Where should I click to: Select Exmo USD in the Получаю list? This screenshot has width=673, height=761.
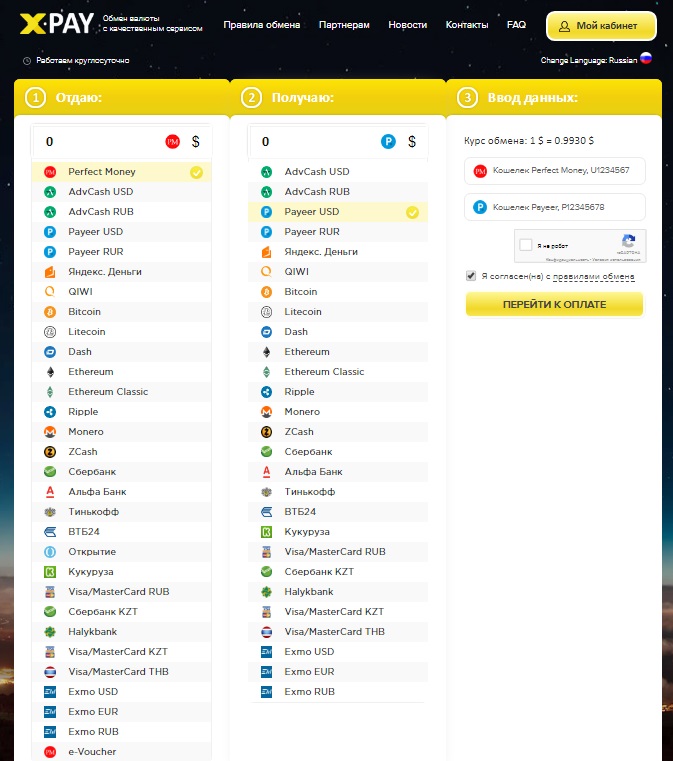pos(338,652)
